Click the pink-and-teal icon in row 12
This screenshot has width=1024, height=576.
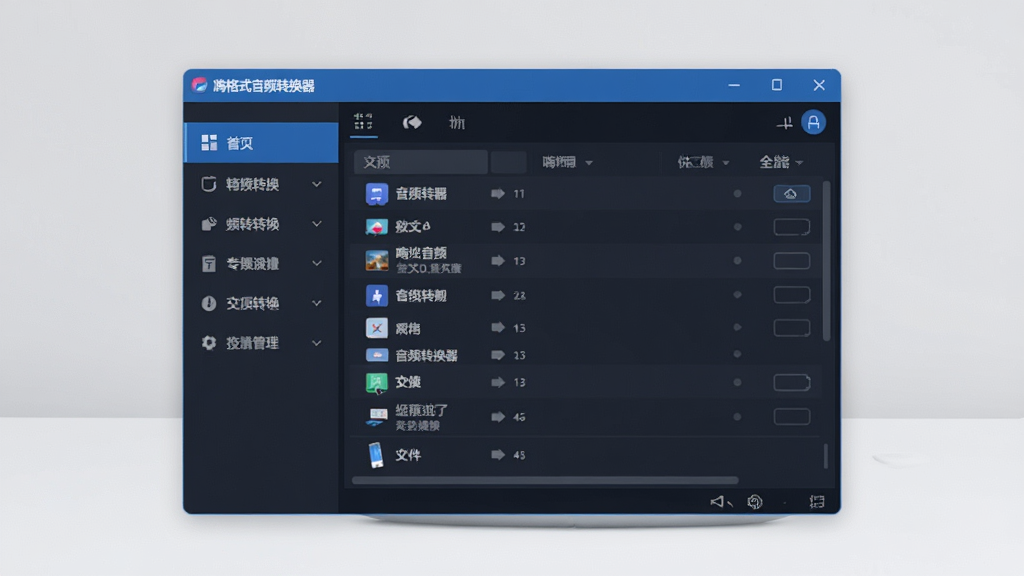377,227
